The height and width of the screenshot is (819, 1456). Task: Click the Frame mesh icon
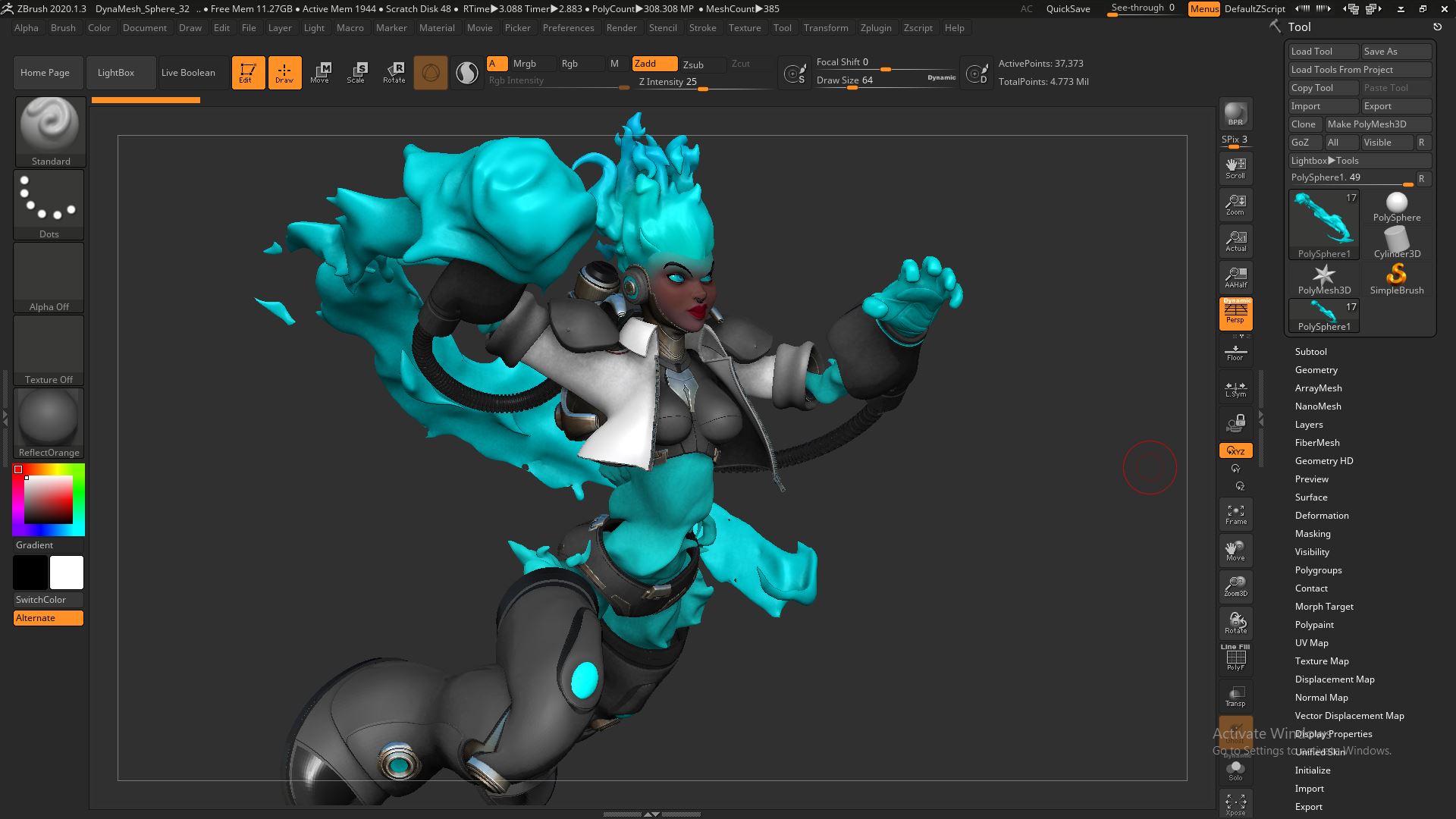pyautogui.click(x=1235, y=515)
